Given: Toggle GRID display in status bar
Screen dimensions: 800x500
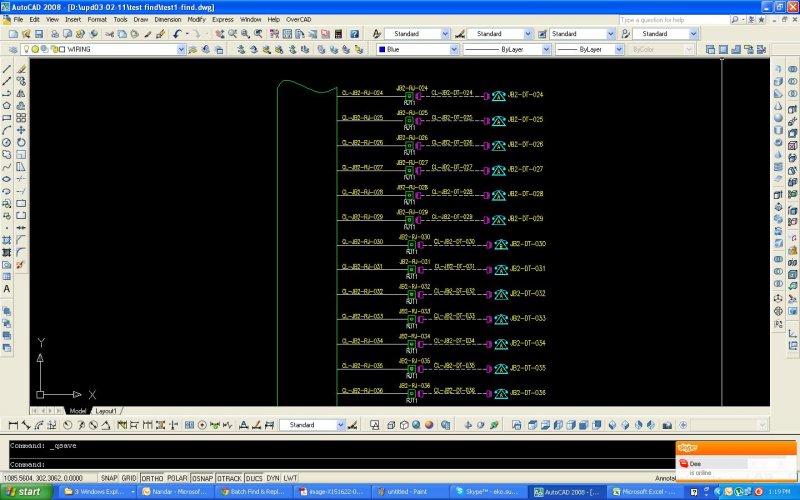Looking at the screenshot, I should click(129, 478).
